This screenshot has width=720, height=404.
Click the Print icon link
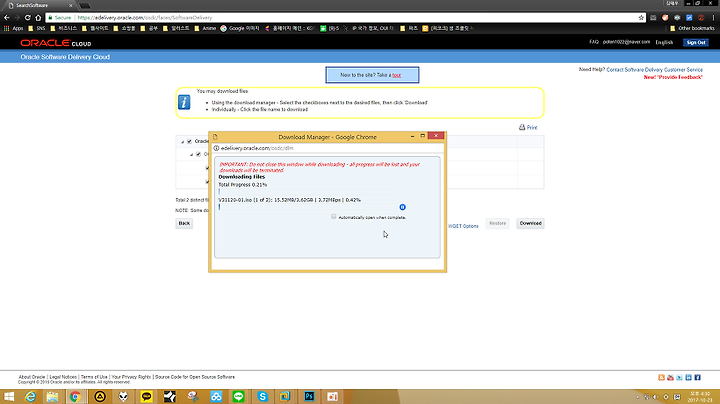[x=528, y=127]
